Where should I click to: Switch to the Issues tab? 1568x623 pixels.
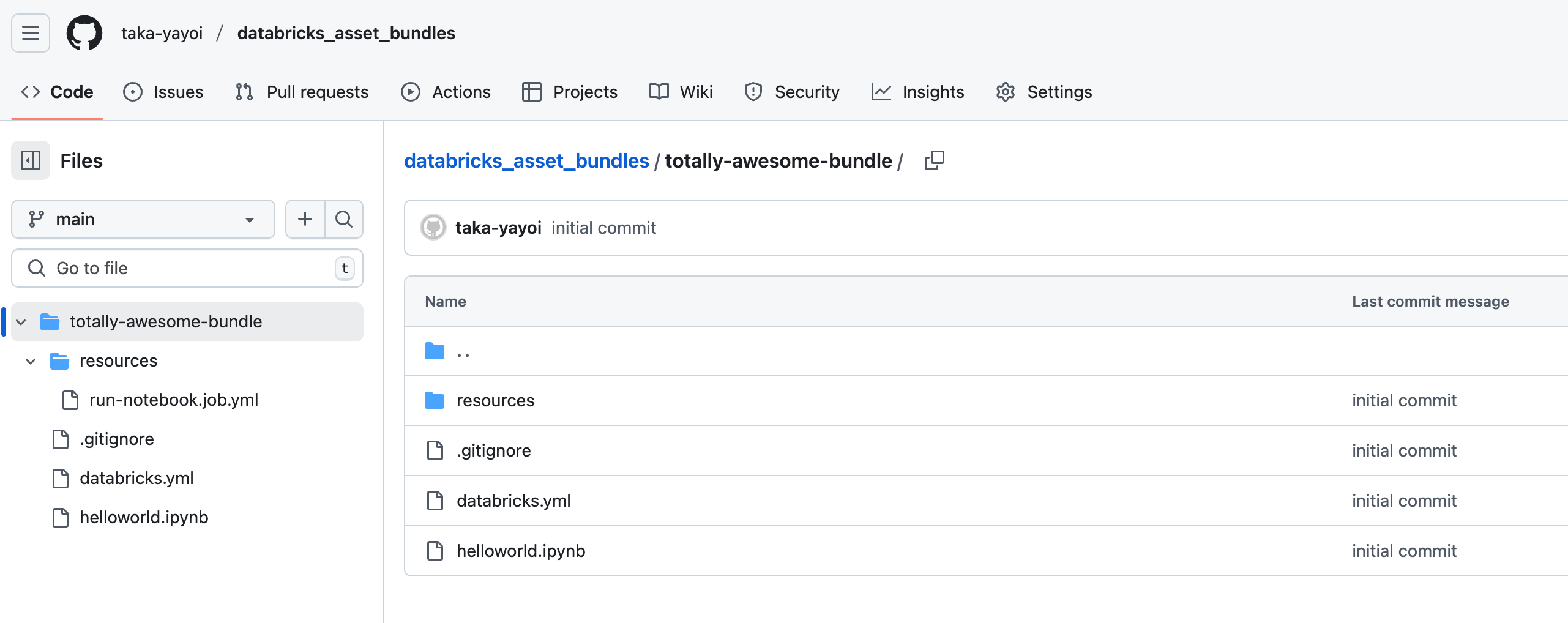coord(163,92)
